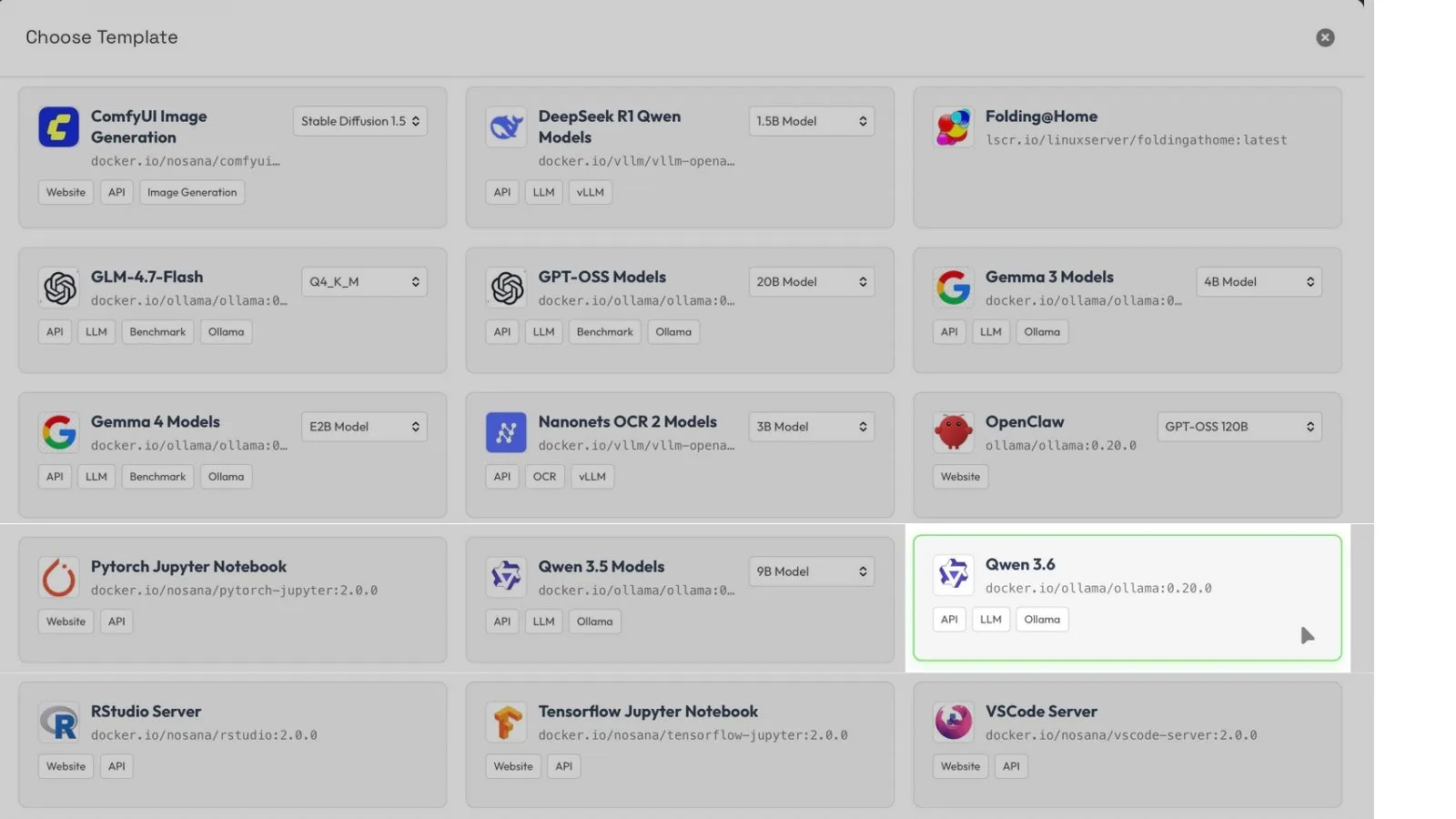Screen dimensions: 1456x819
Task: Click the Website tag on VSCode Server card
Action: click(960, 766)
